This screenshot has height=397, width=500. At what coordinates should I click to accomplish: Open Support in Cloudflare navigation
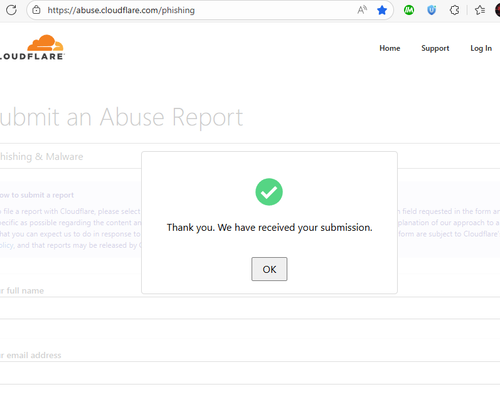pyautogui.click(x=435, y=48)
